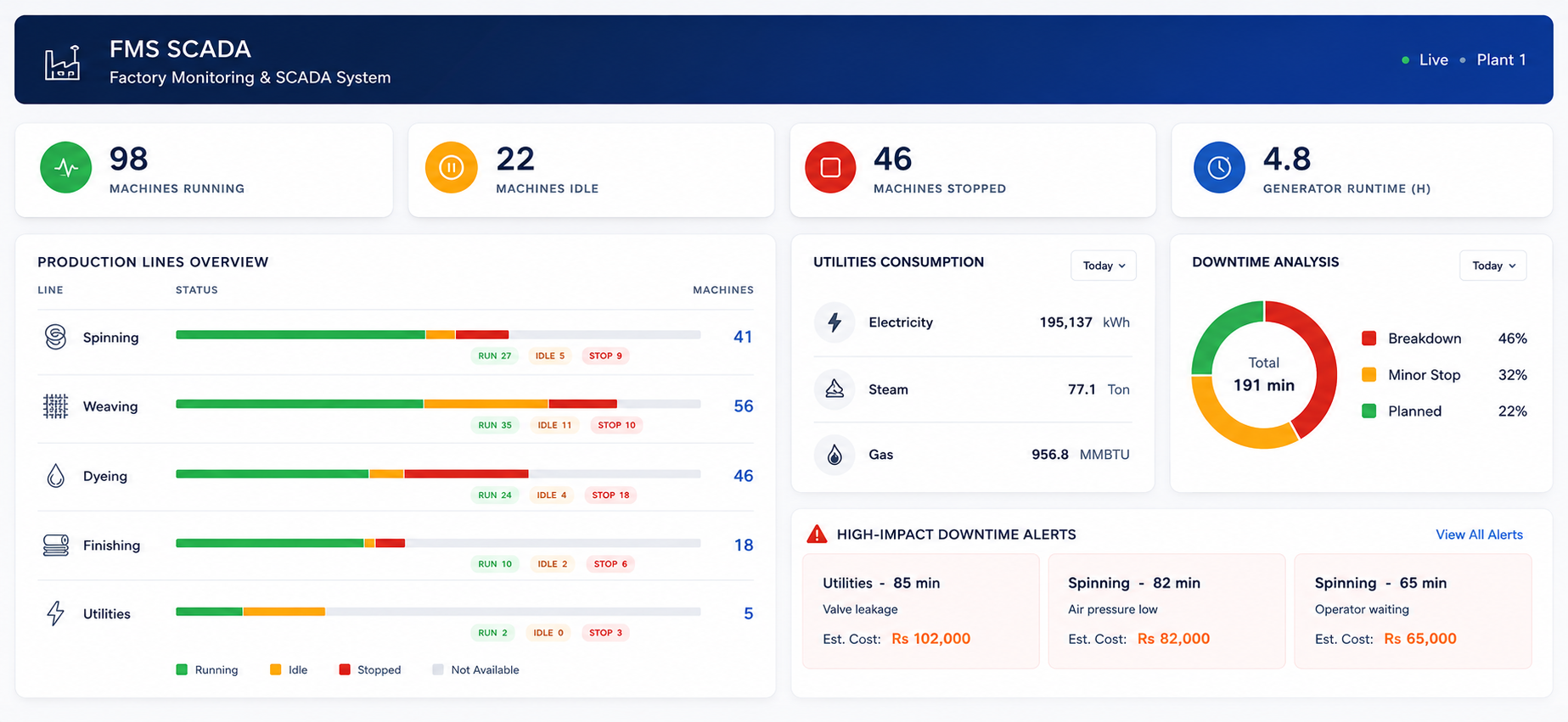Click the red Stopped legend swatch
Screen dimensions: 1568x722
click(345, 669)
